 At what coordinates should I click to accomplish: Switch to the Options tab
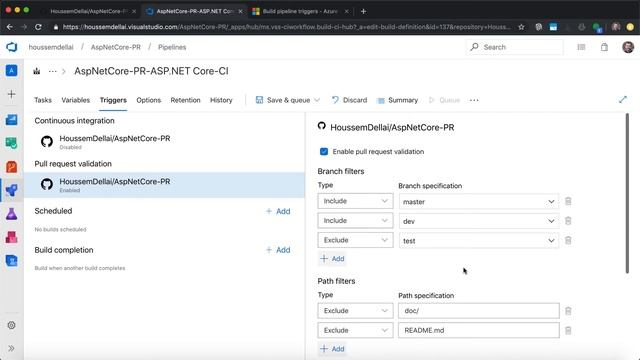point(149,100)
